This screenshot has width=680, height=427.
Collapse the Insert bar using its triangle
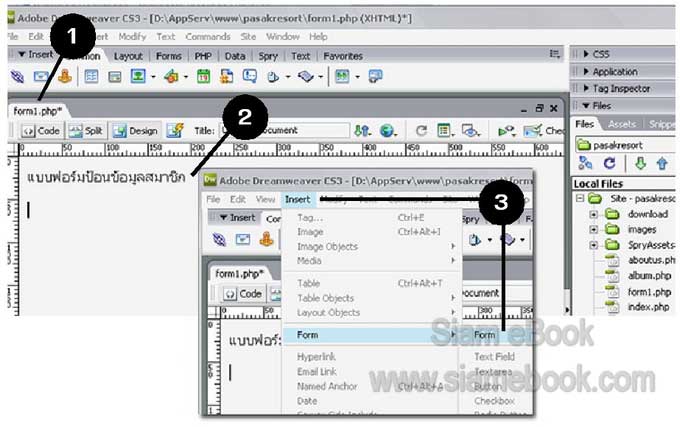[x=22, y=54]
